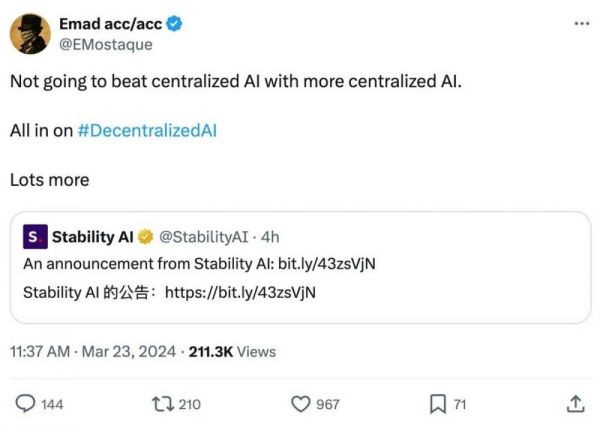600x427 pixels.
Task: Click the Stability AI quoted account name
Action: pyautogui.click(x=92, y=237)
